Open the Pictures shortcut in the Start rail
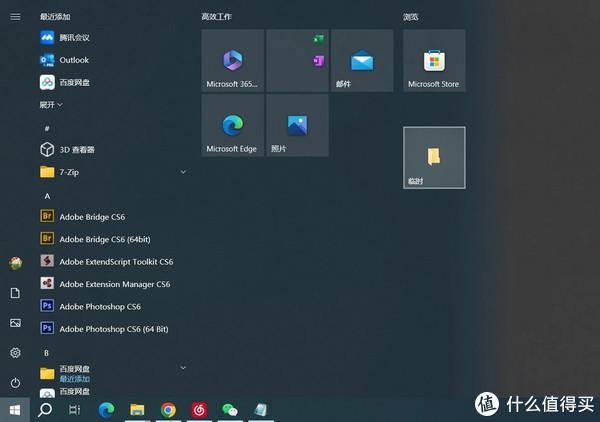The height and width of the screenshot is (422, 600). 15,323
